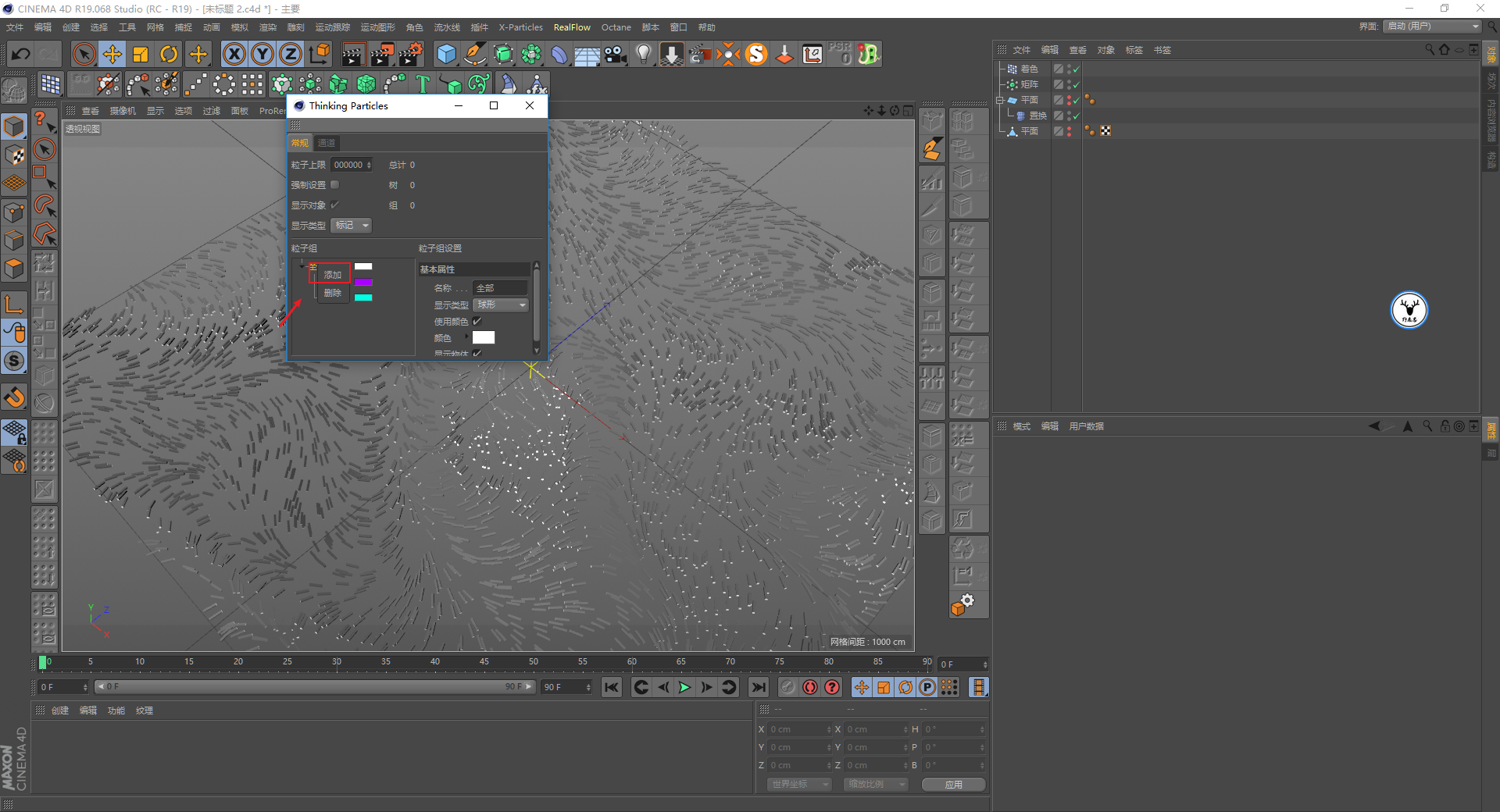
Task: Click the MoSpline green swirl icon
Action: [x=479, y=84]
